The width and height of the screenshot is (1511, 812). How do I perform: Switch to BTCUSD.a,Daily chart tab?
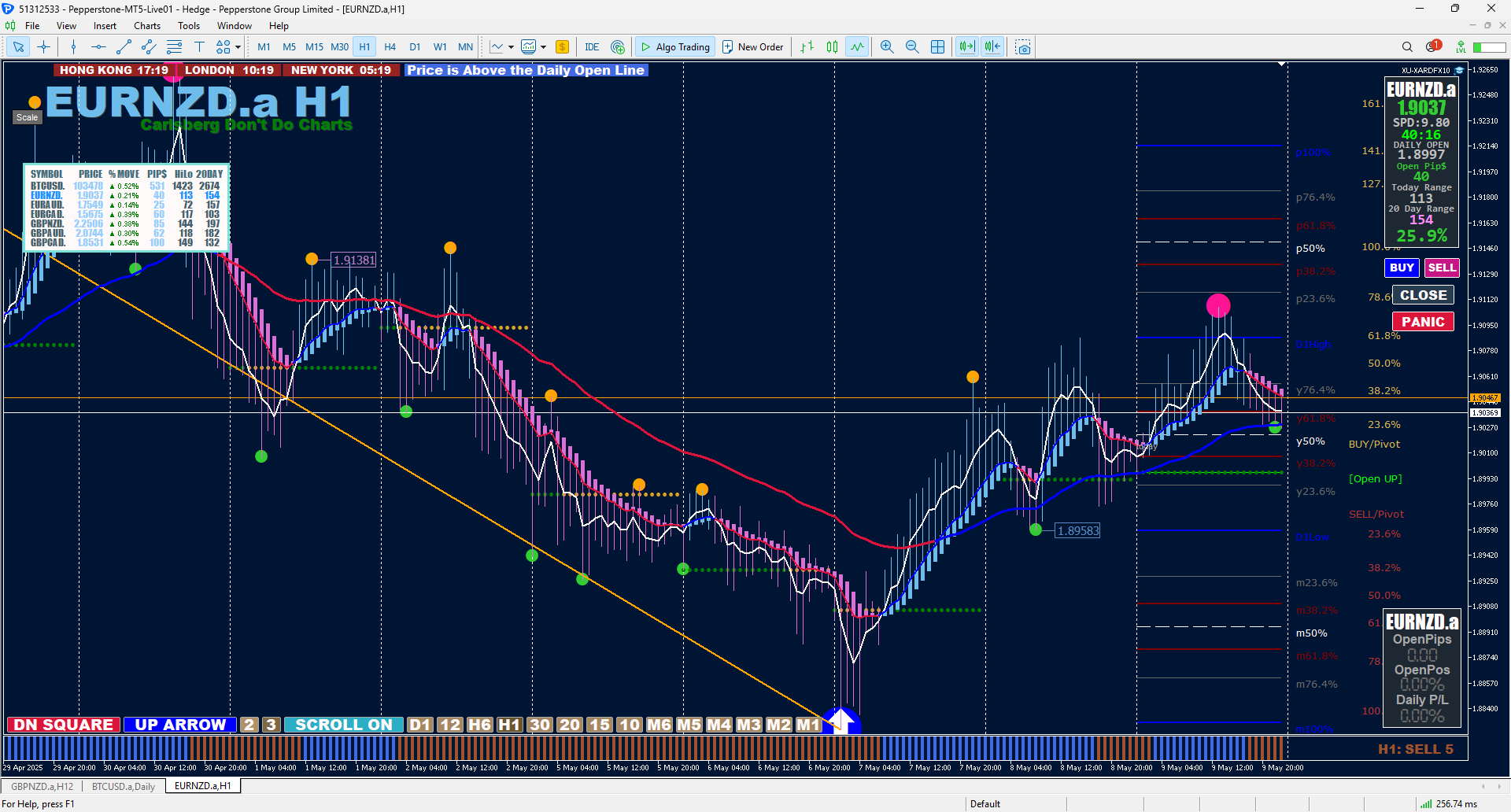[124, 786]
